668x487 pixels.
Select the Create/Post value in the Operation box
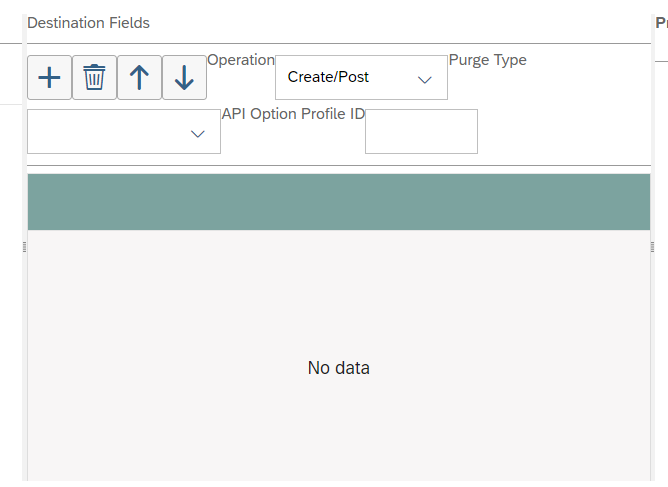point(328,77)
